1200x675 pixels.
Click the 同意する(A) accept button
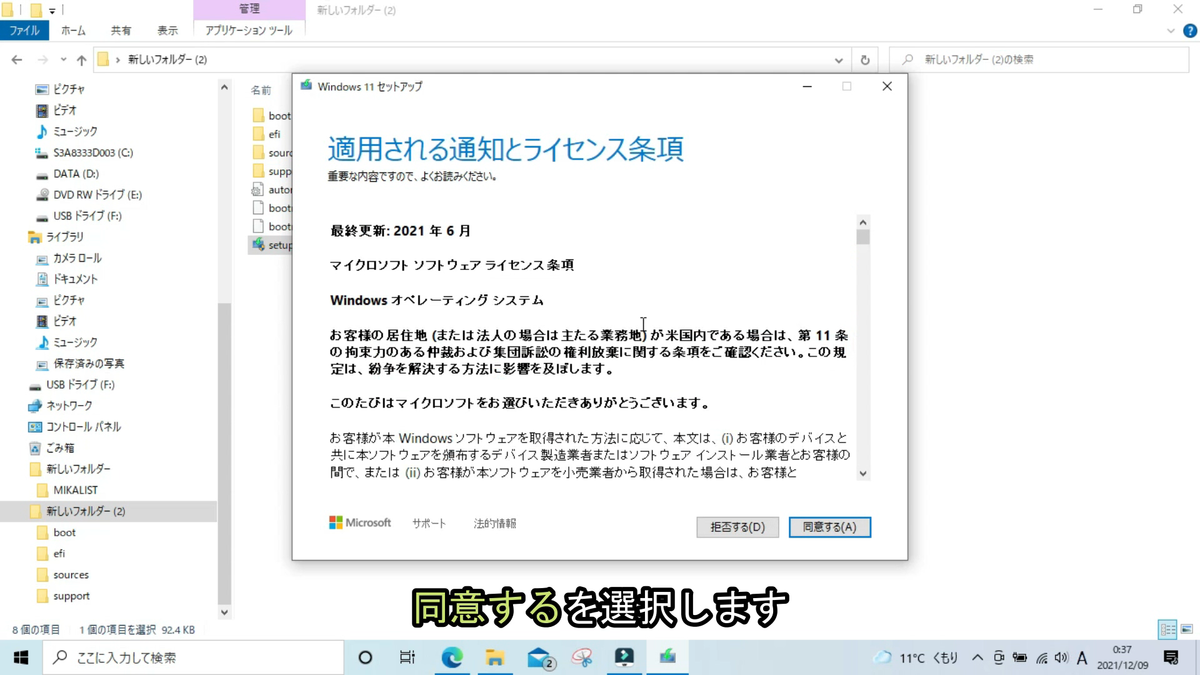829,527
